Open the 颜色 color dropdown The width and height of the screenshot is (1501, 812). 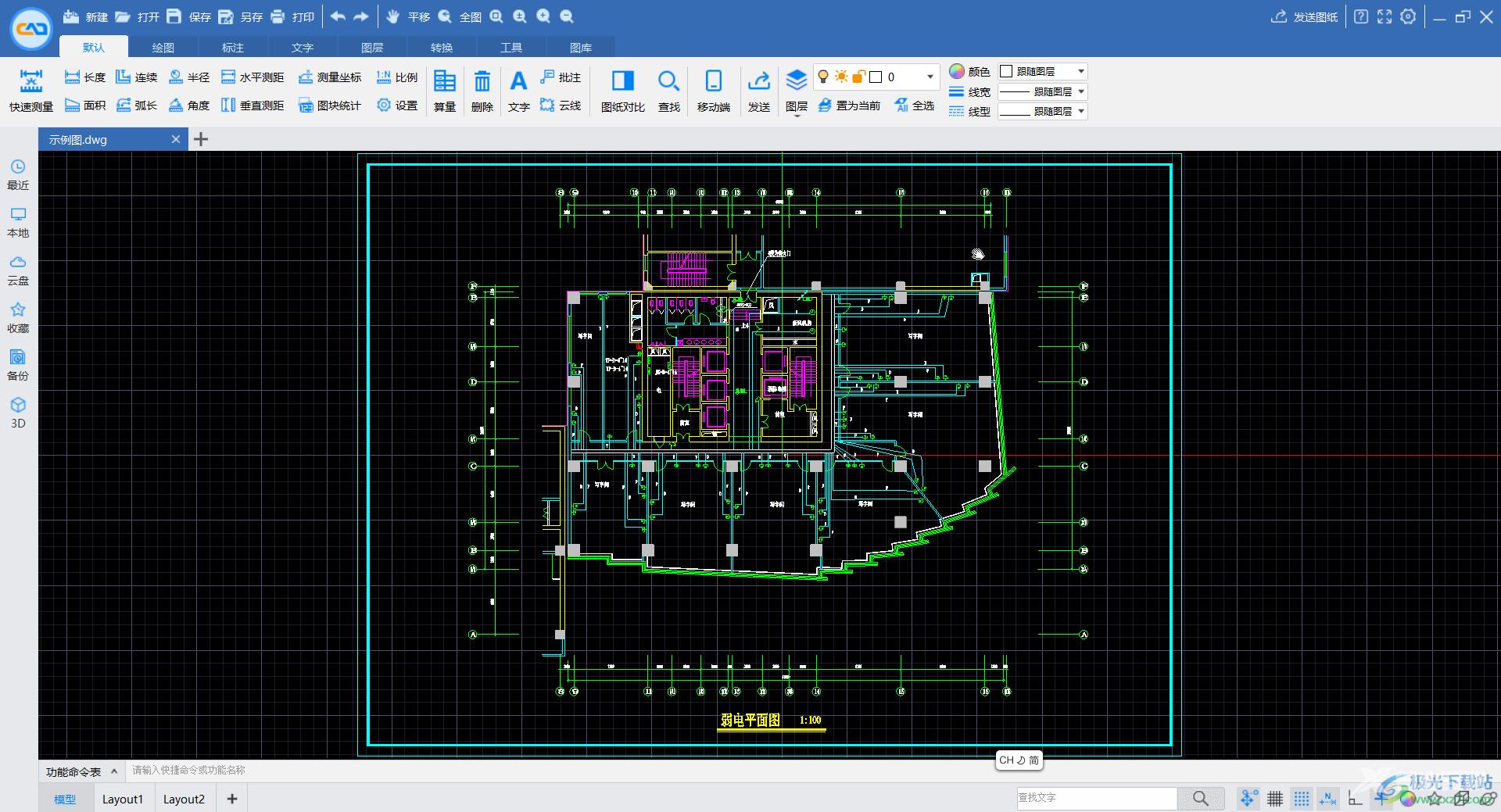click(1043, 71)
